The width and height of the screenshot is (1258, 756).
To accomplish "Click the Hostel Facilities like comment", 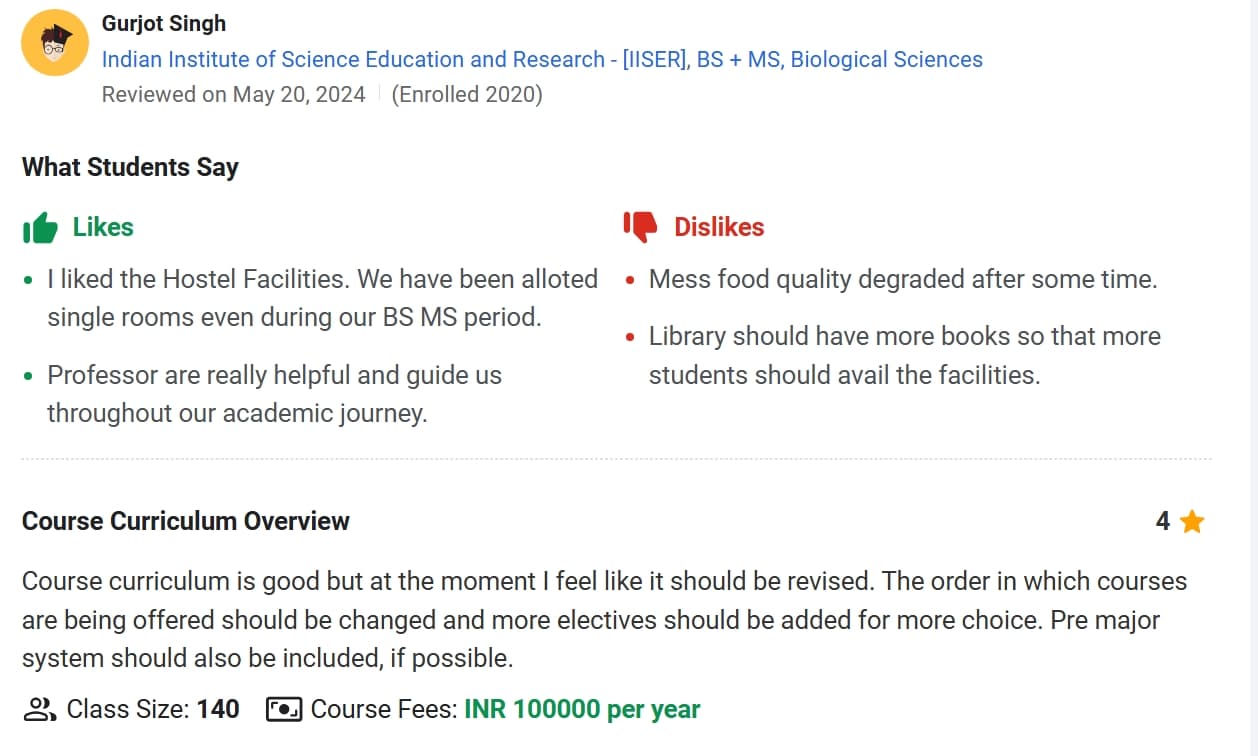I will pyautogui.click(x=322, y=298).
